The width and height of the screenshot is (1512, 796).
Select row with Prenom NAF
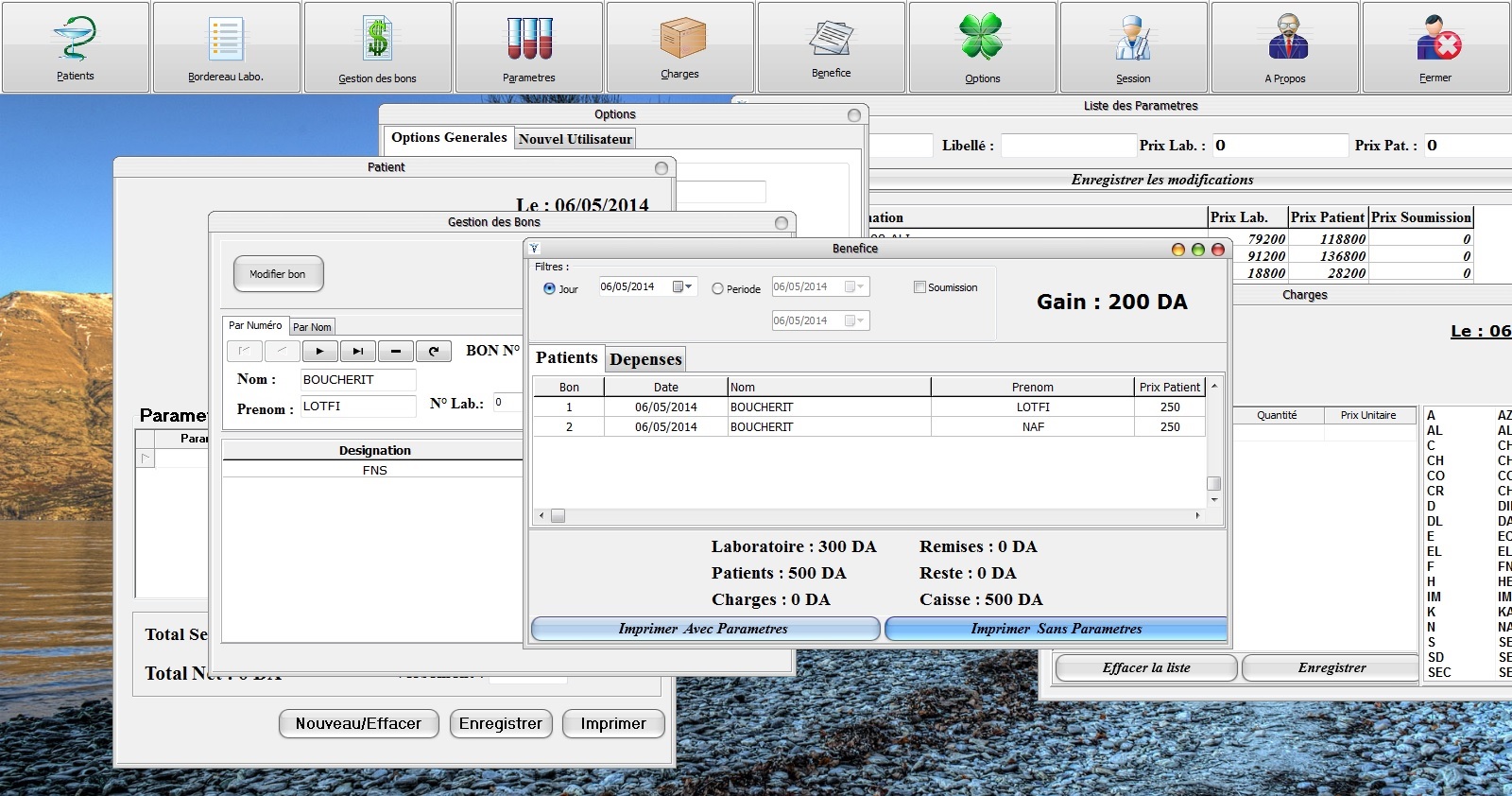pos(869,427)
